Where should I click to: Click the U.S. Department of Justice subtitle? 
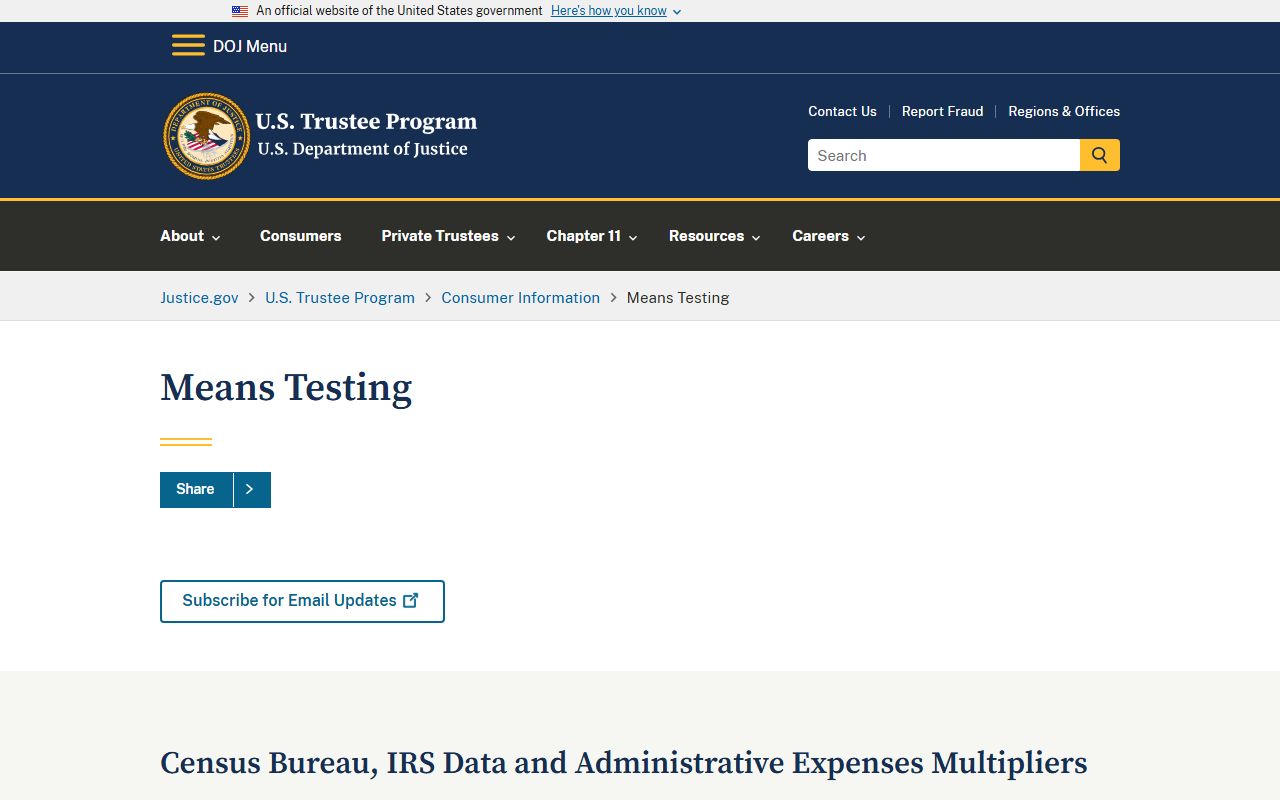click(x=362, y=149)
